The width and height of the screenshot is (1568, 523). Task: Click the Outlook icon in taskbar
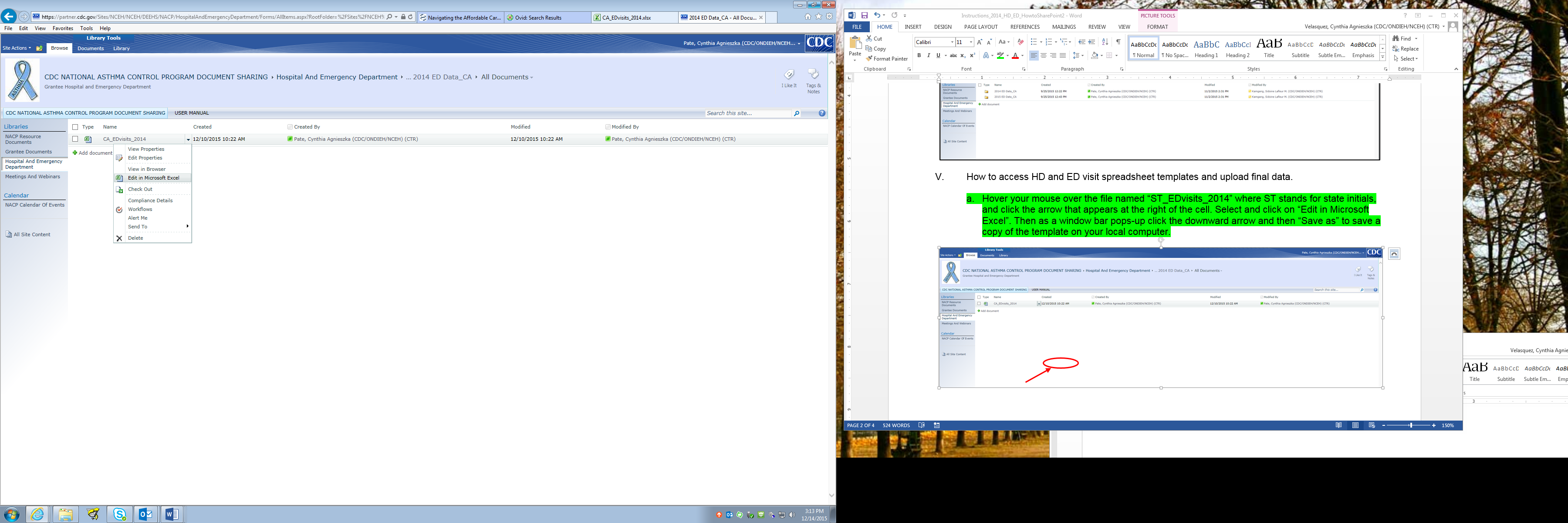pyautogui.click(x=145, y=514)
